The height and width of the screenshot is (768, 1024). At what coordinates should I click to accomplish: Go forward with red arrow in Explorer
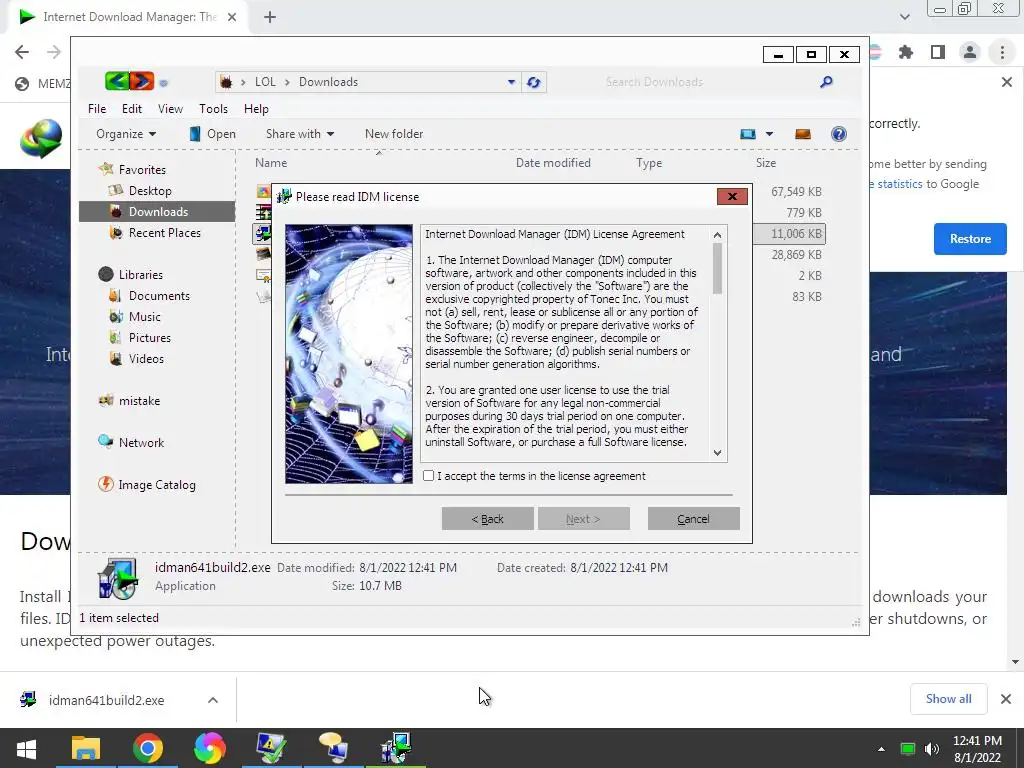coord(142,81)
